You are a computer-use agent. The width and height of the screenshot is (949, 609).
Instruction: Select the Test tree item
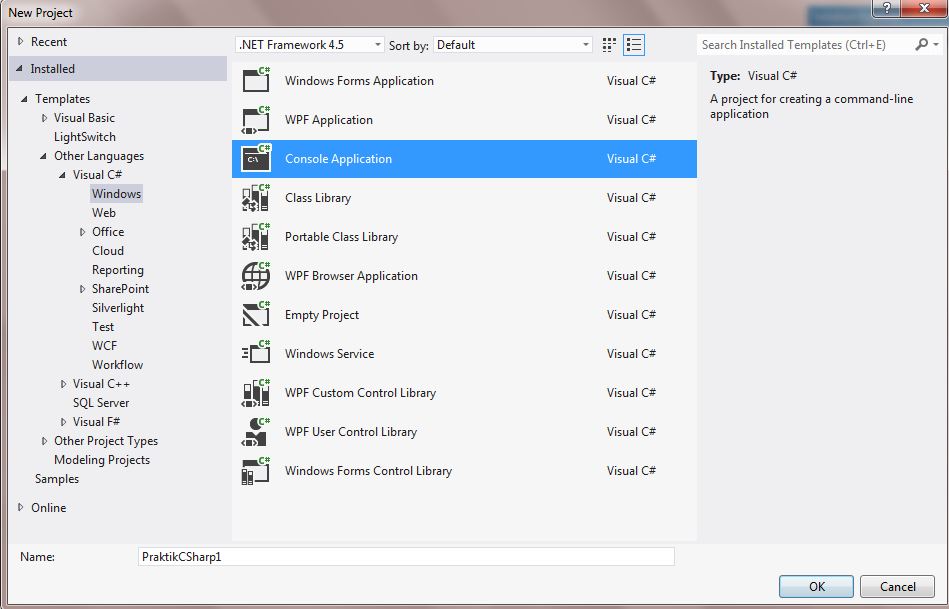click(x=103, y=327)
